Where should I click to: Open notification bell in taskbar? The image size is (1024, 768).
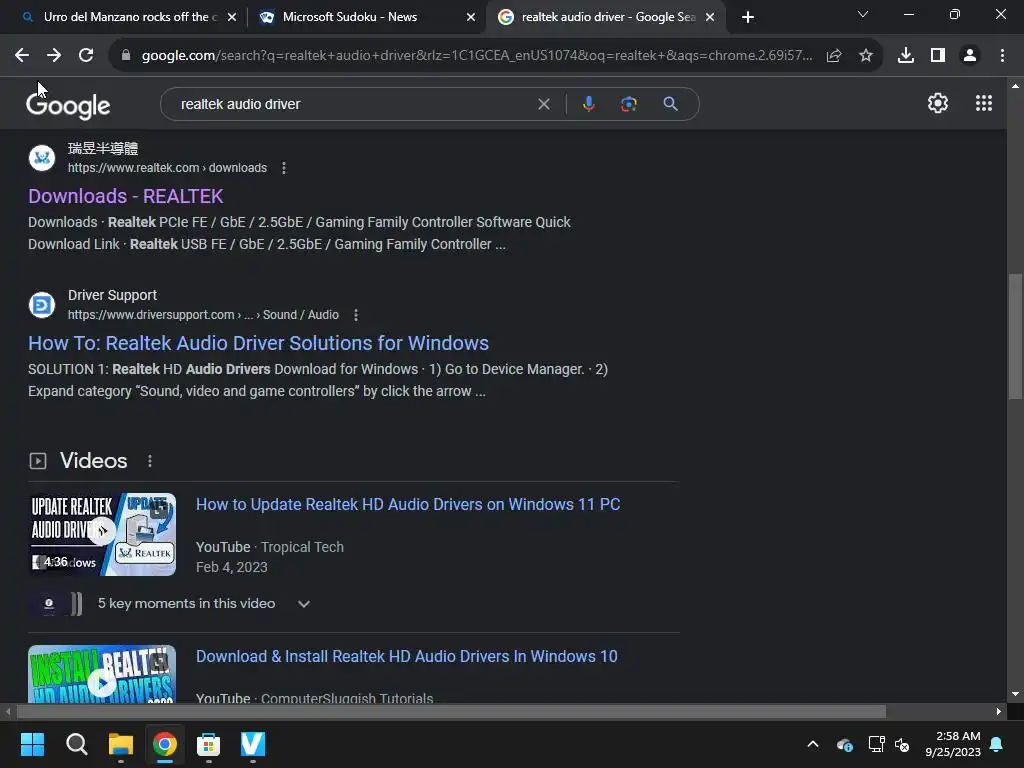pos(997,744)
